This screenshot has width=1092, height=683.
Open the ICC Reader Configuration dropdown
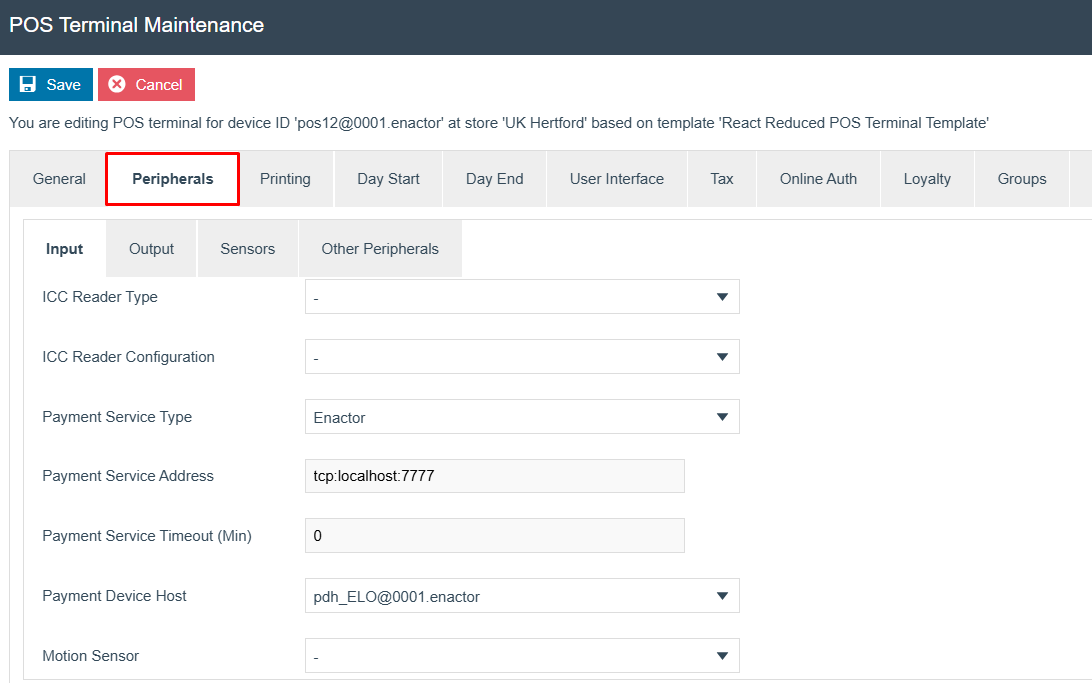[x=521, y=357]
